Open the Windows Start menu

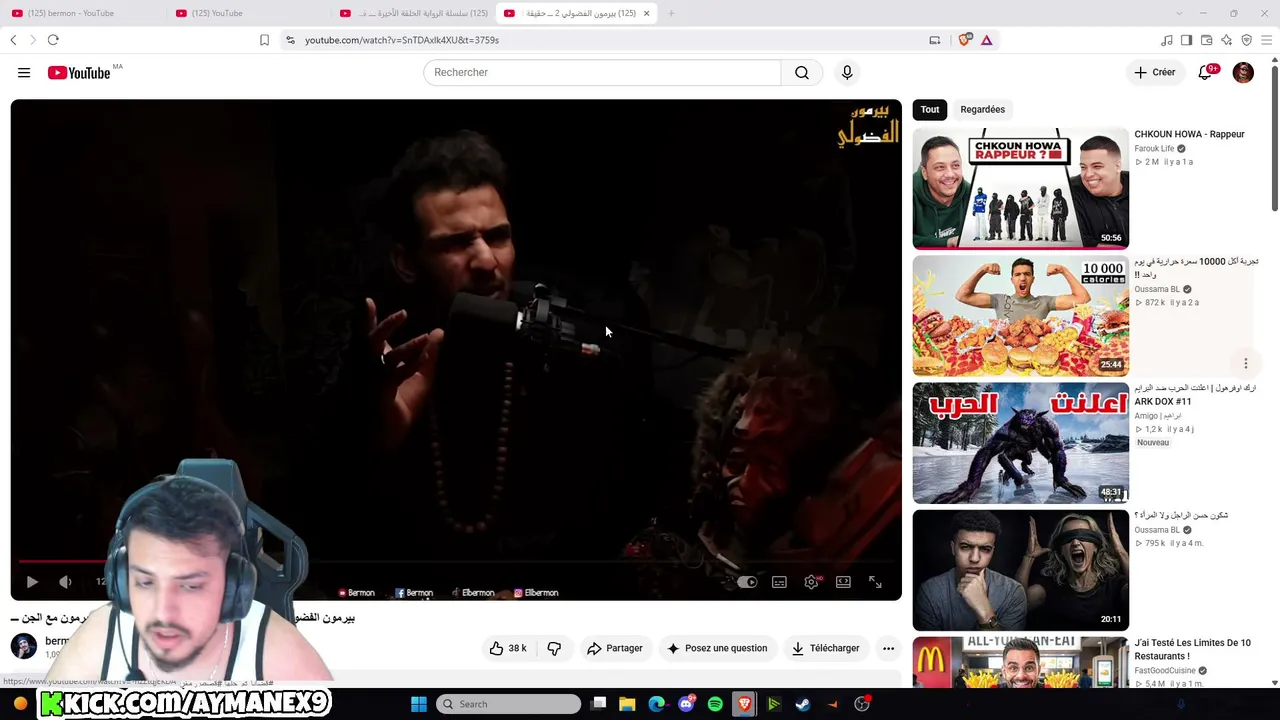(419, 704)
